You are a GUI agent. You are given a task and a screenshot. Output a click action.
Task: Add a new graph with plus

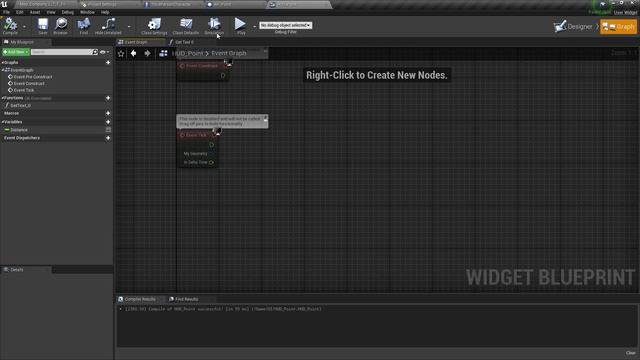coord(108,63)
